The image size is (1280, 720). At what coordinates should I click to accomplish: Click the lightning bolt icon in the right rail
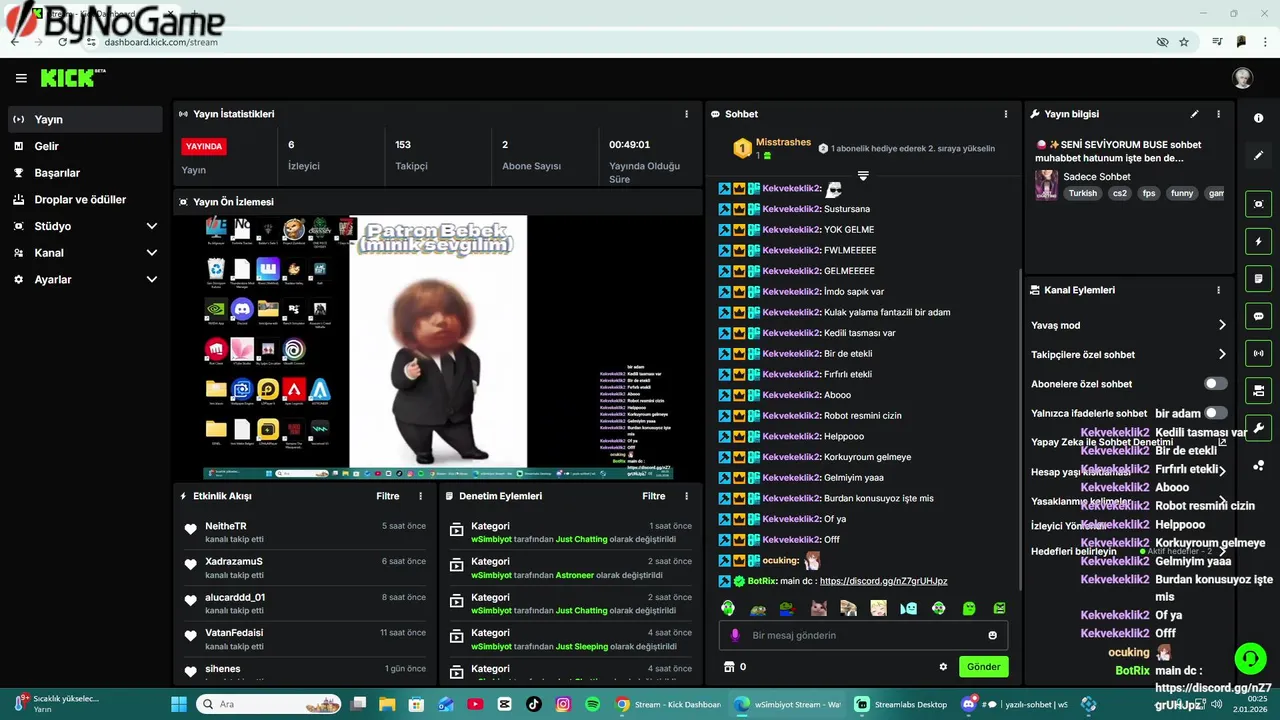[1258, 242]
